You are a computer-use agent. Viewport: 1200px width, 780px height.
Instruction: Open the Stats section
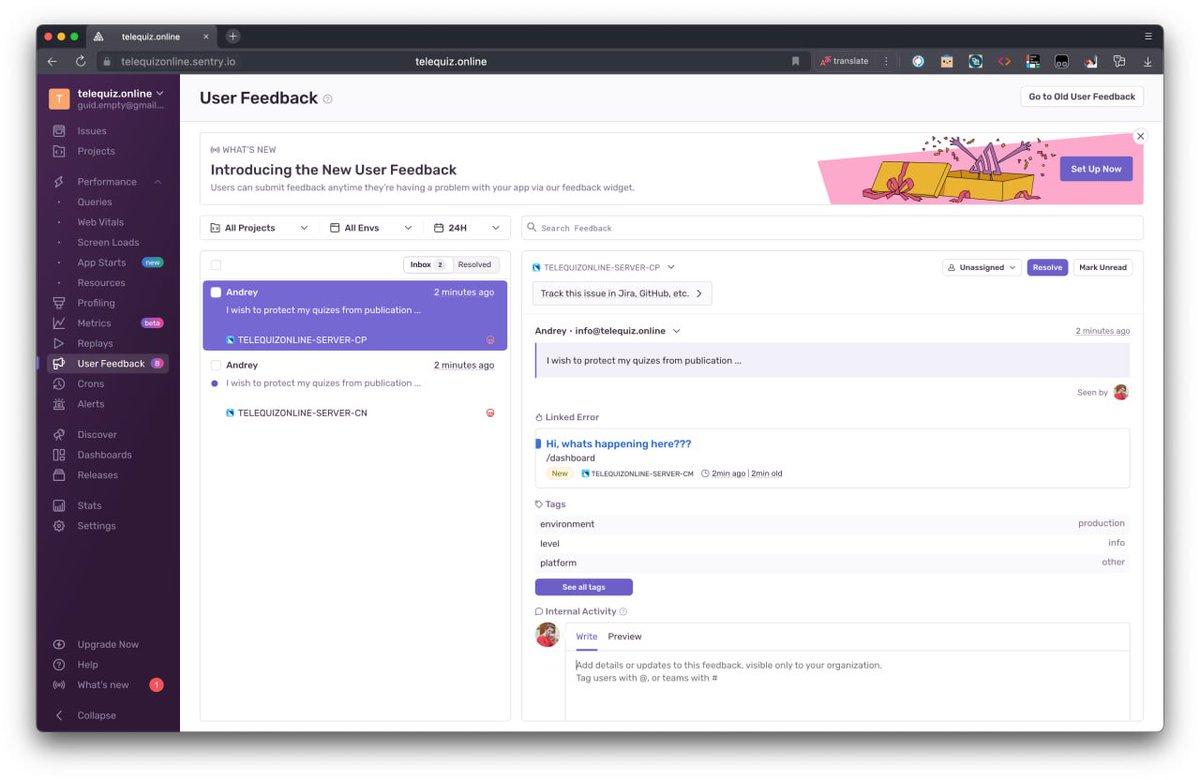tap(89, 506)
